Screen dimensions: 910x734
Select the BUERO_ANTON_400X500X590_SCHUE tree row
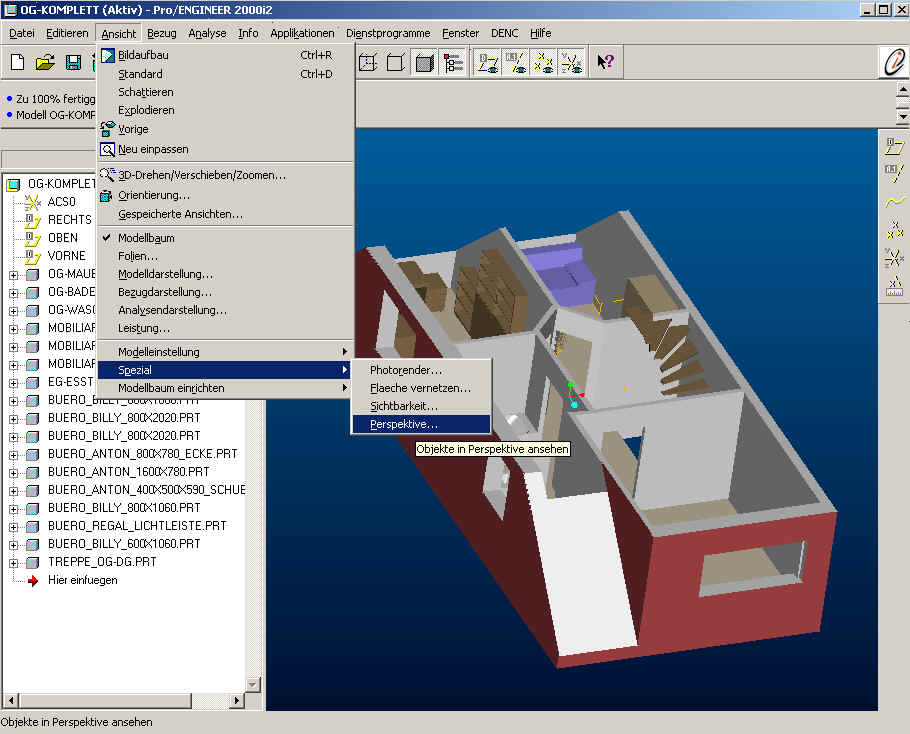[x=147, y=490]
